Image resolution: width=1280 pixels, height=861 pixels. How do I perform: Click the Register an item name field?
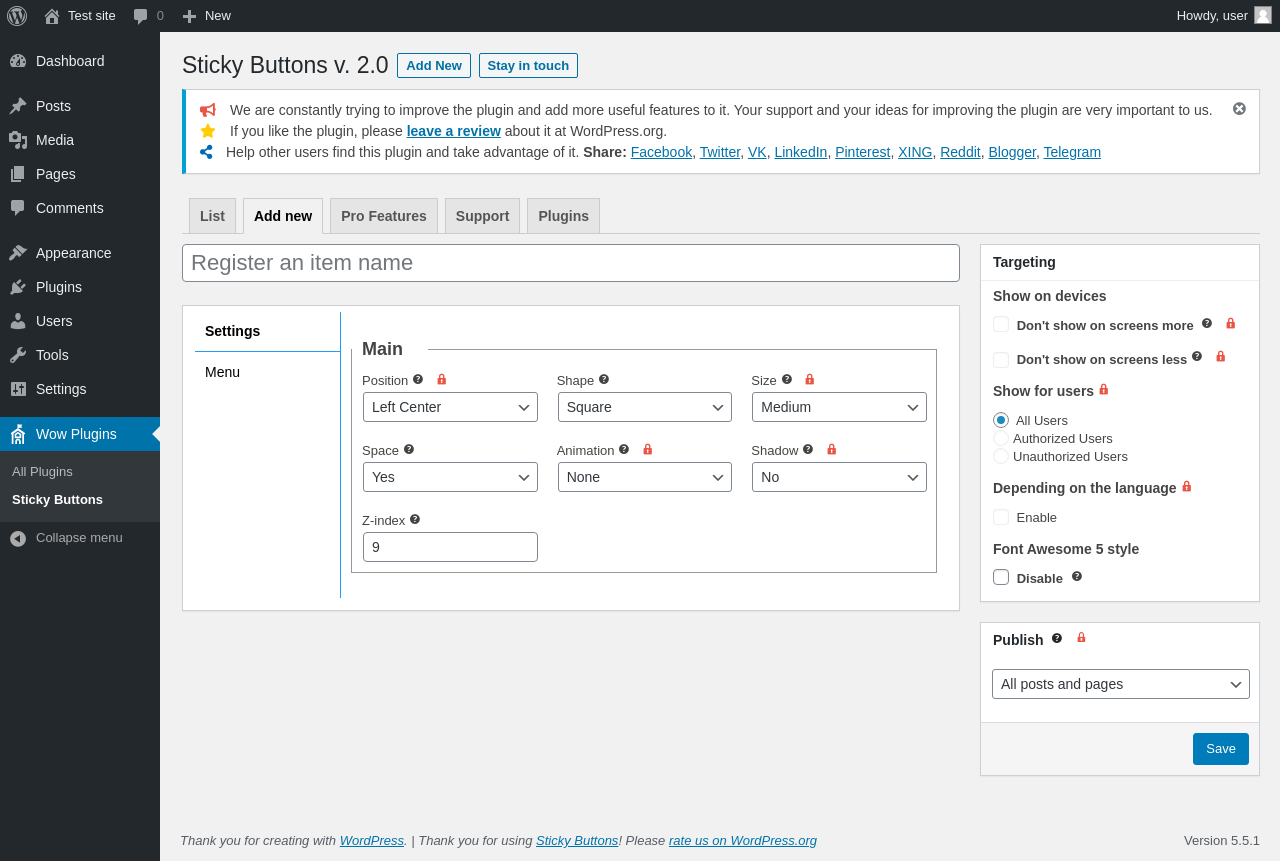[x=571, y=263]
